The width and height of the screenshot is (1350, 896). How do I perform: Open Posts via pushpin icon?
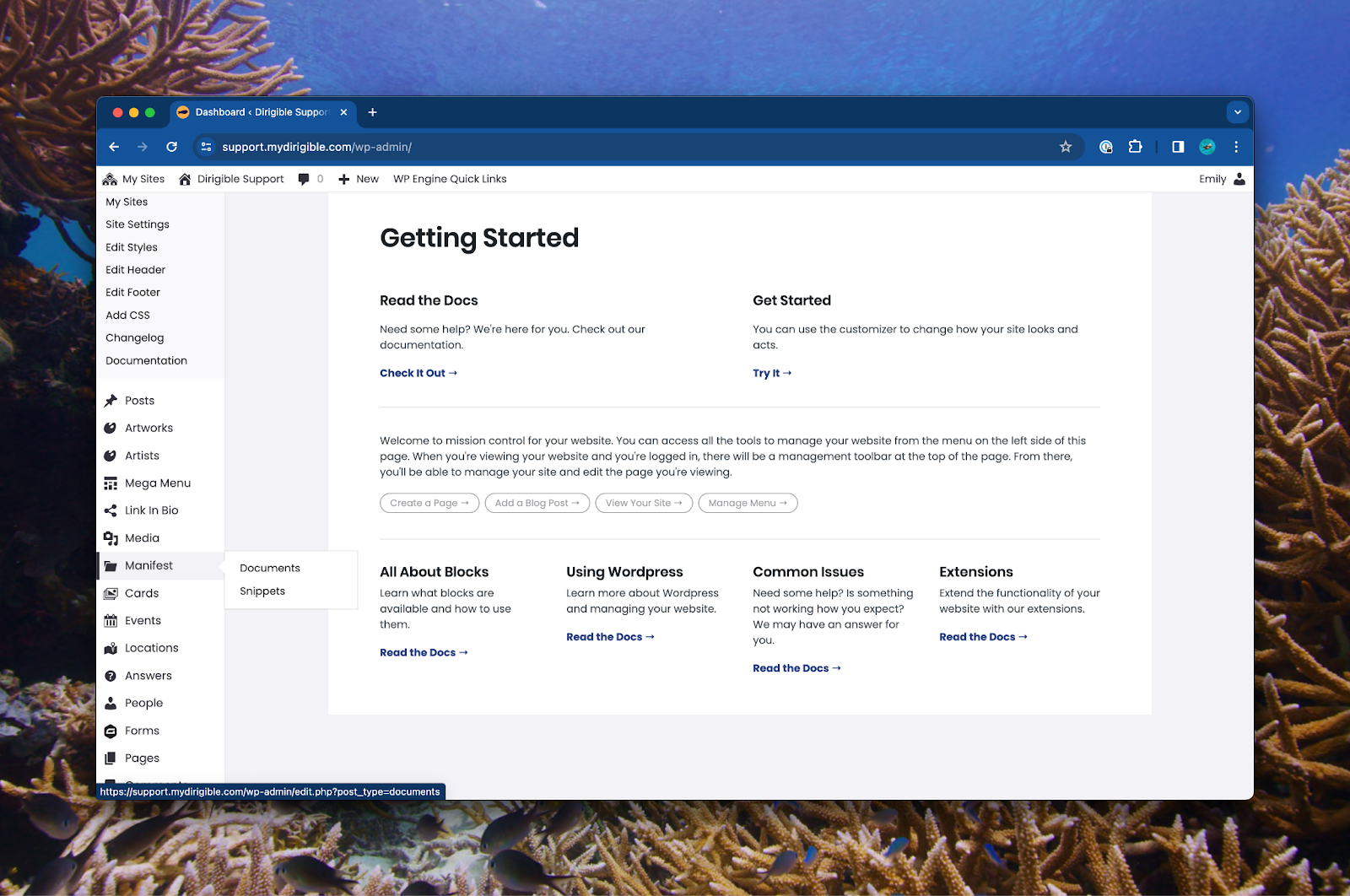pos(111,401)
